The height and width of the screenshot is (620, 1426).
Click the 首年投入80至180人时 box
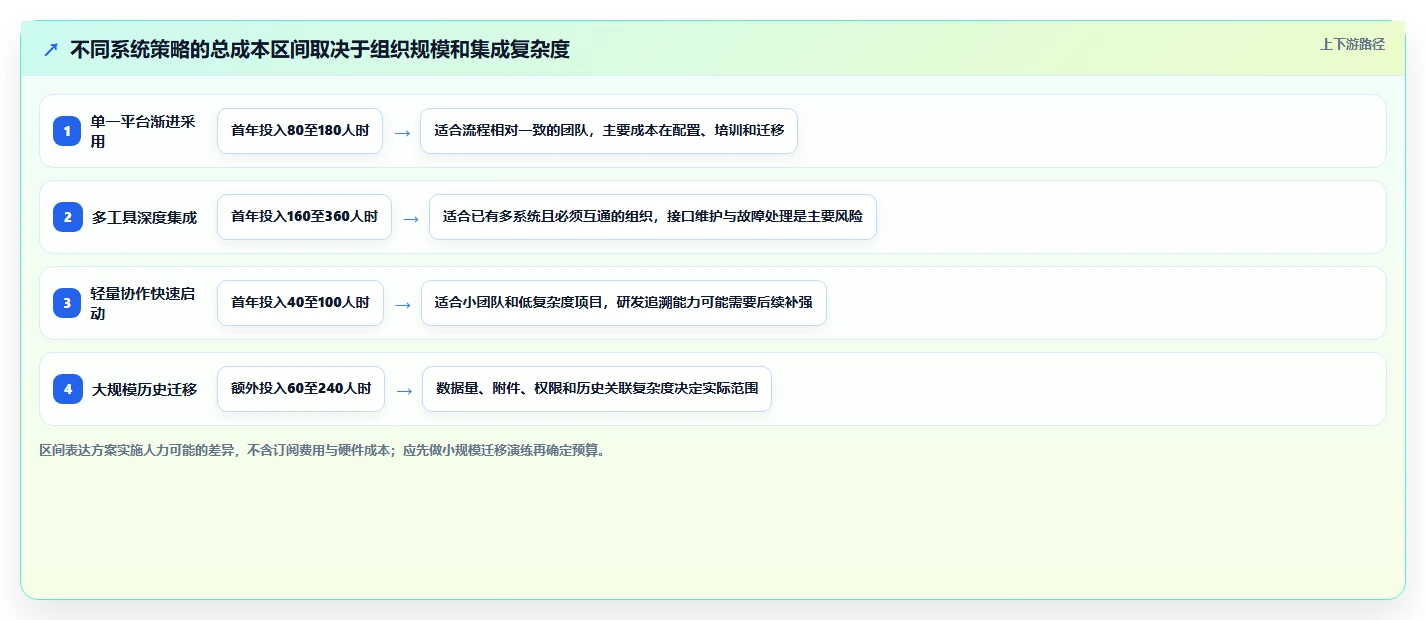pos(300,131)
